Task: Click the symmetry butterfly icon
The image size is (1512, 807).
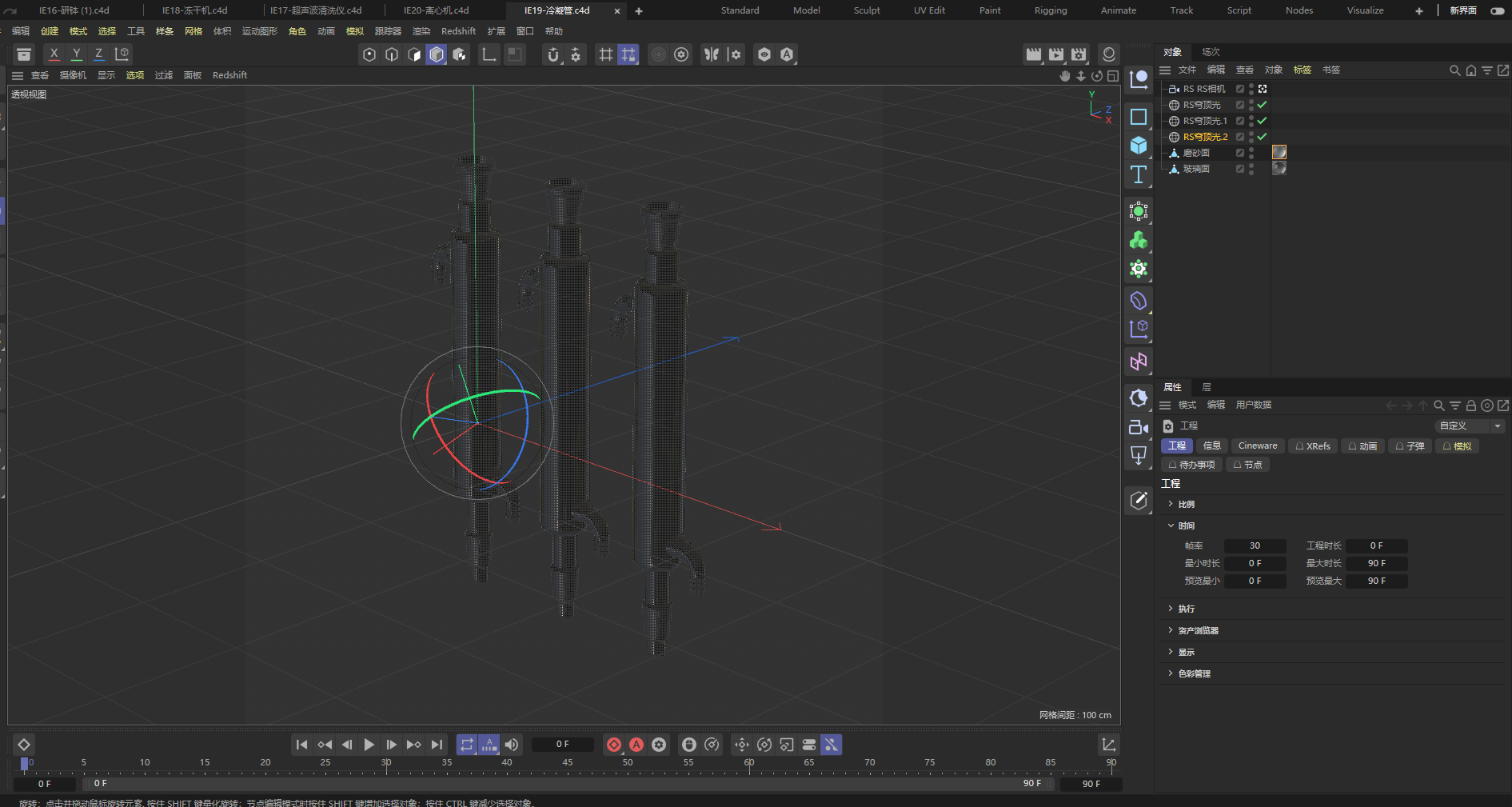Action: click(712, 54)
